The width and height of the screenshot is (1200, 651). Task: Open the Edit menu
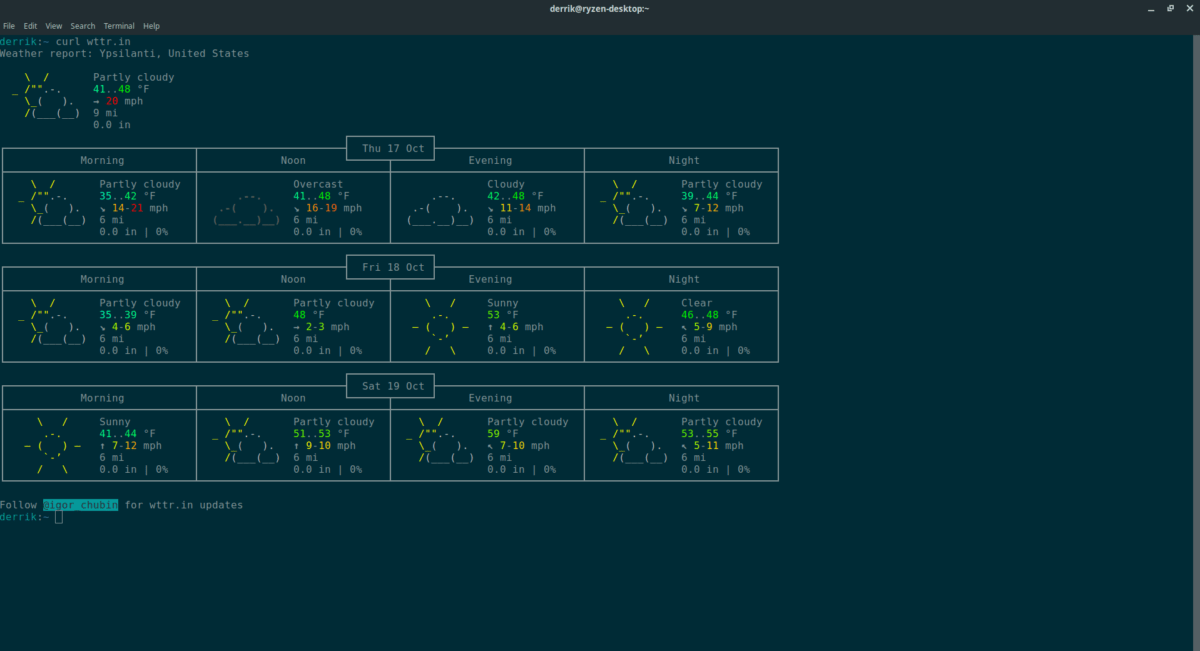(30, 25)
